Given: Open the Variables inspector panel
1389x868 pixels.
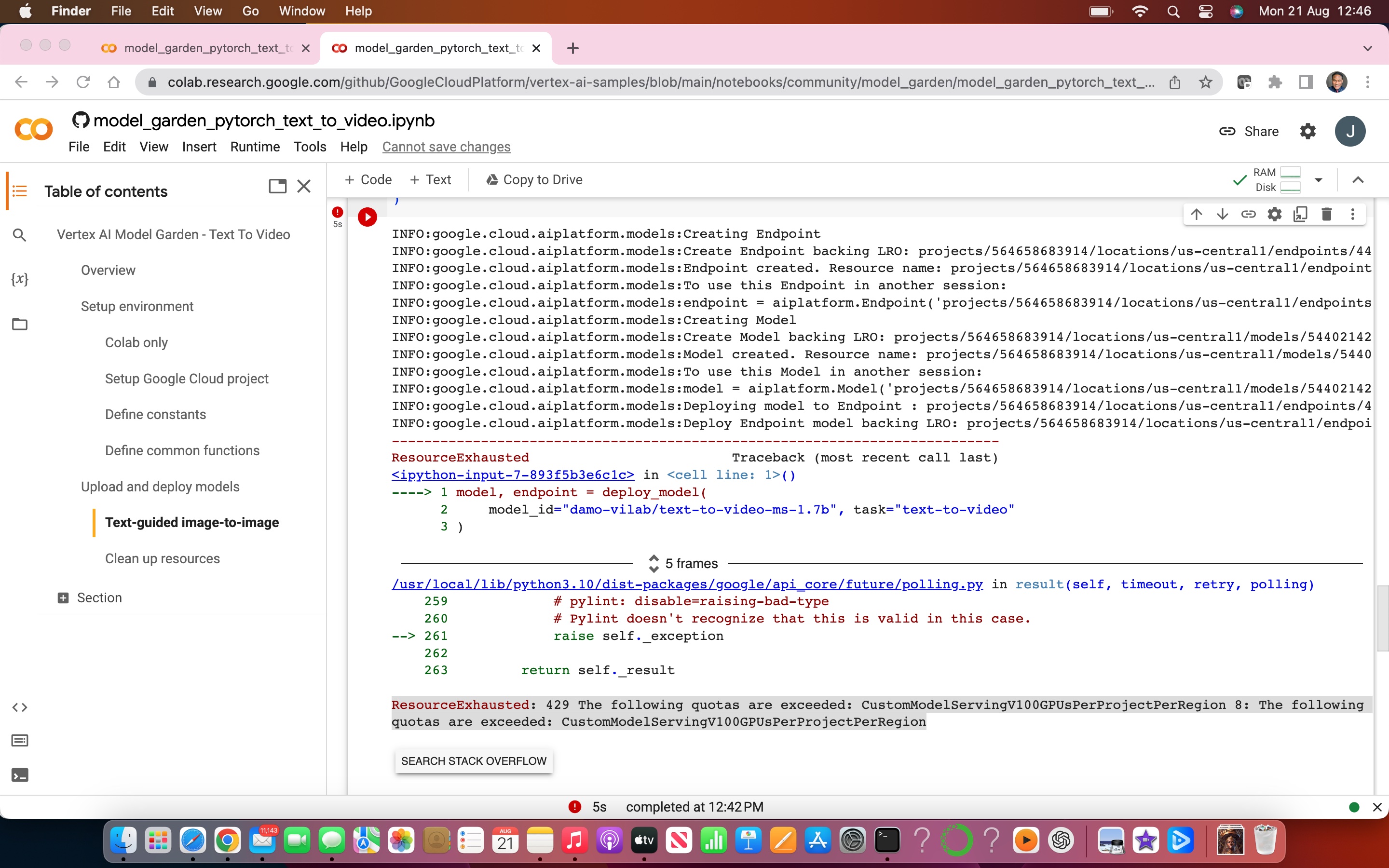Looking at the screenshot, I should (20, 279).
